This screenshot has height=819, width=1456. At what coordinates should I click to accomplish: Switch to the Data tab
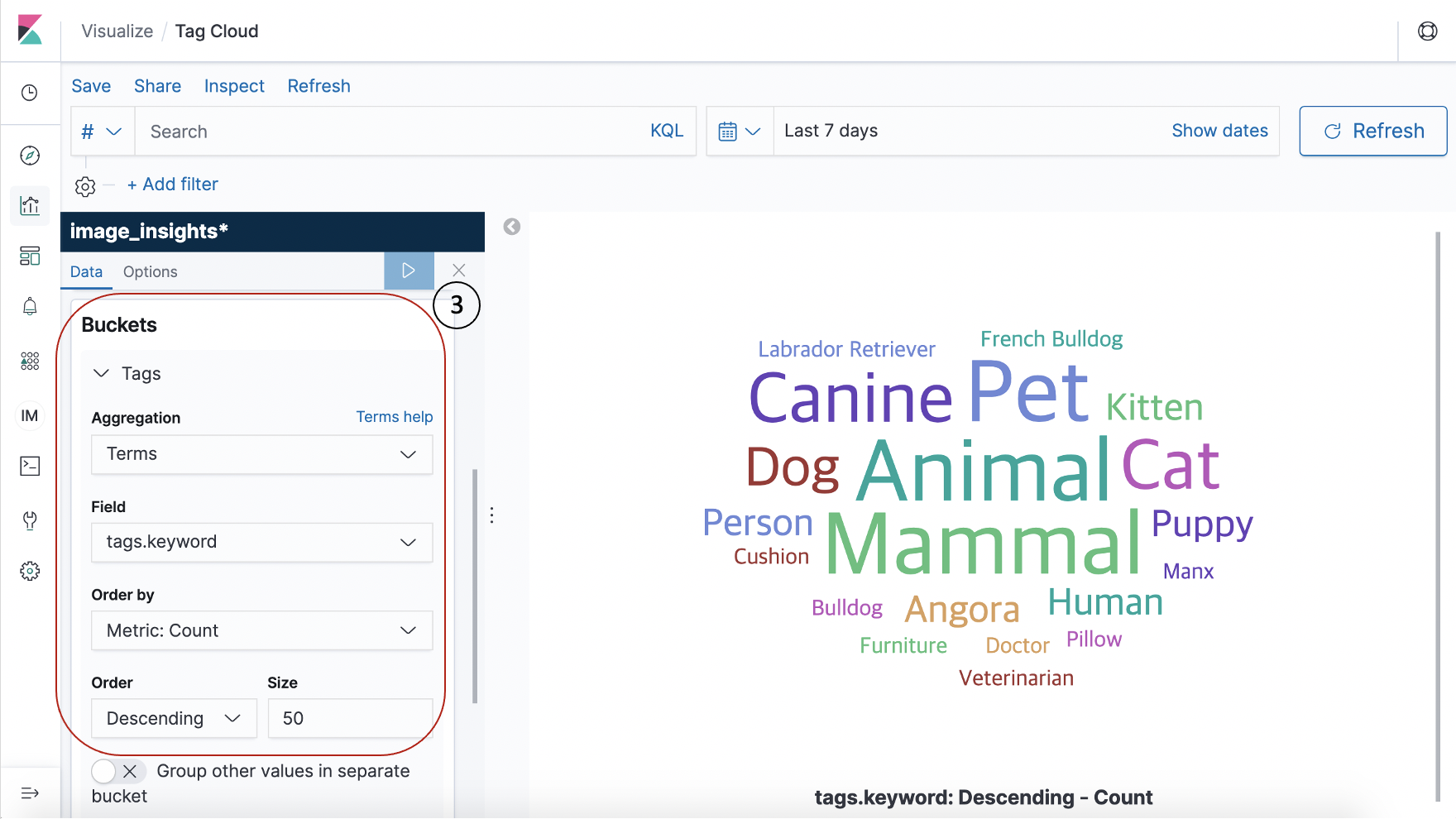tap(86, 272)
